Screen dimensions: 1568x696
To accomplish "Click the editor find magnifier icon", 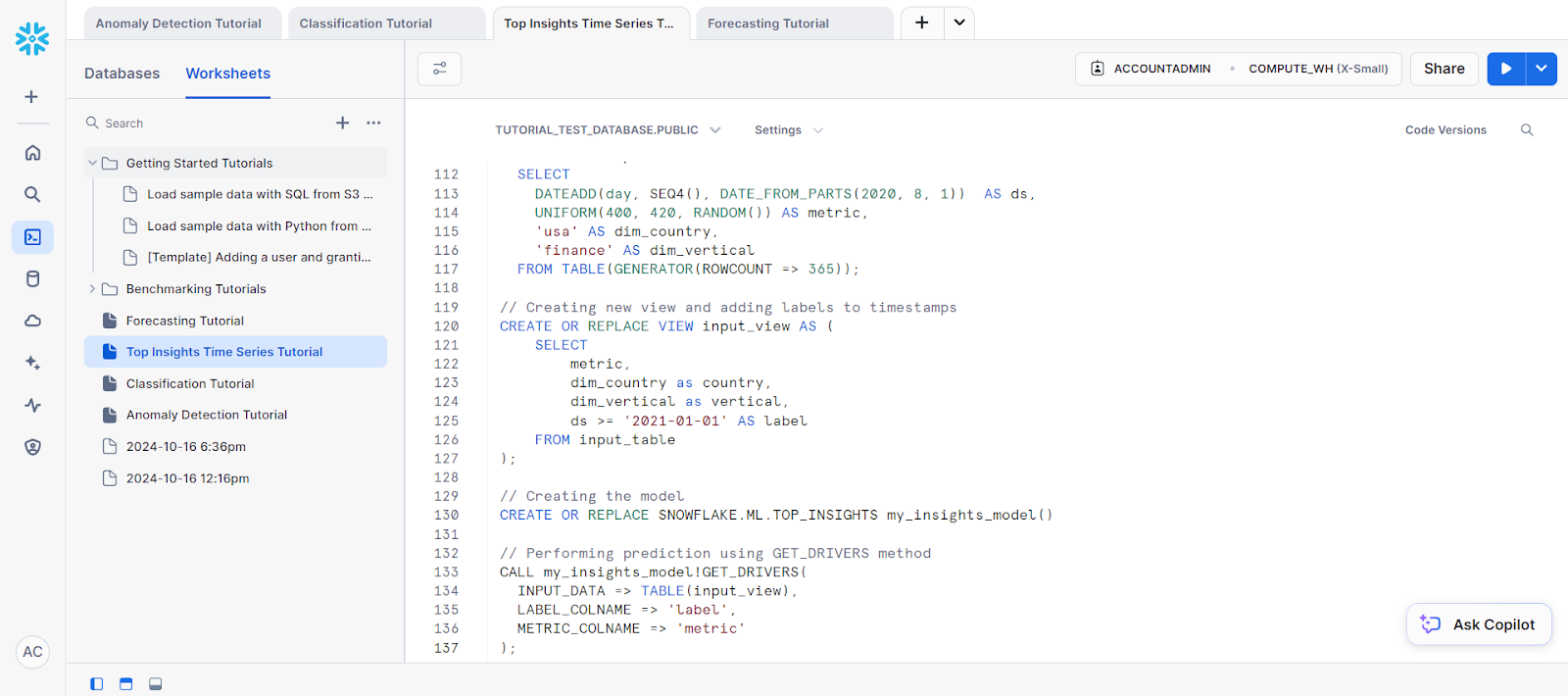I will coord(1527,130).
